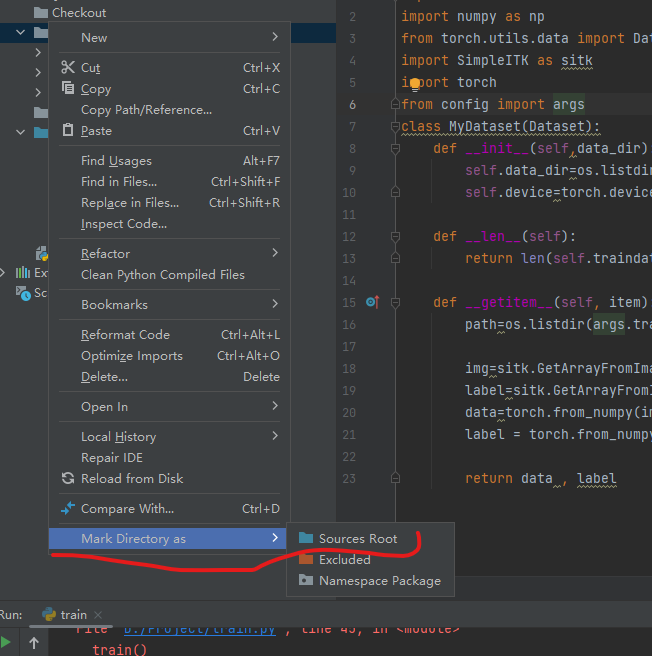Choose Copy Path/Reference option

click(169, 110)
